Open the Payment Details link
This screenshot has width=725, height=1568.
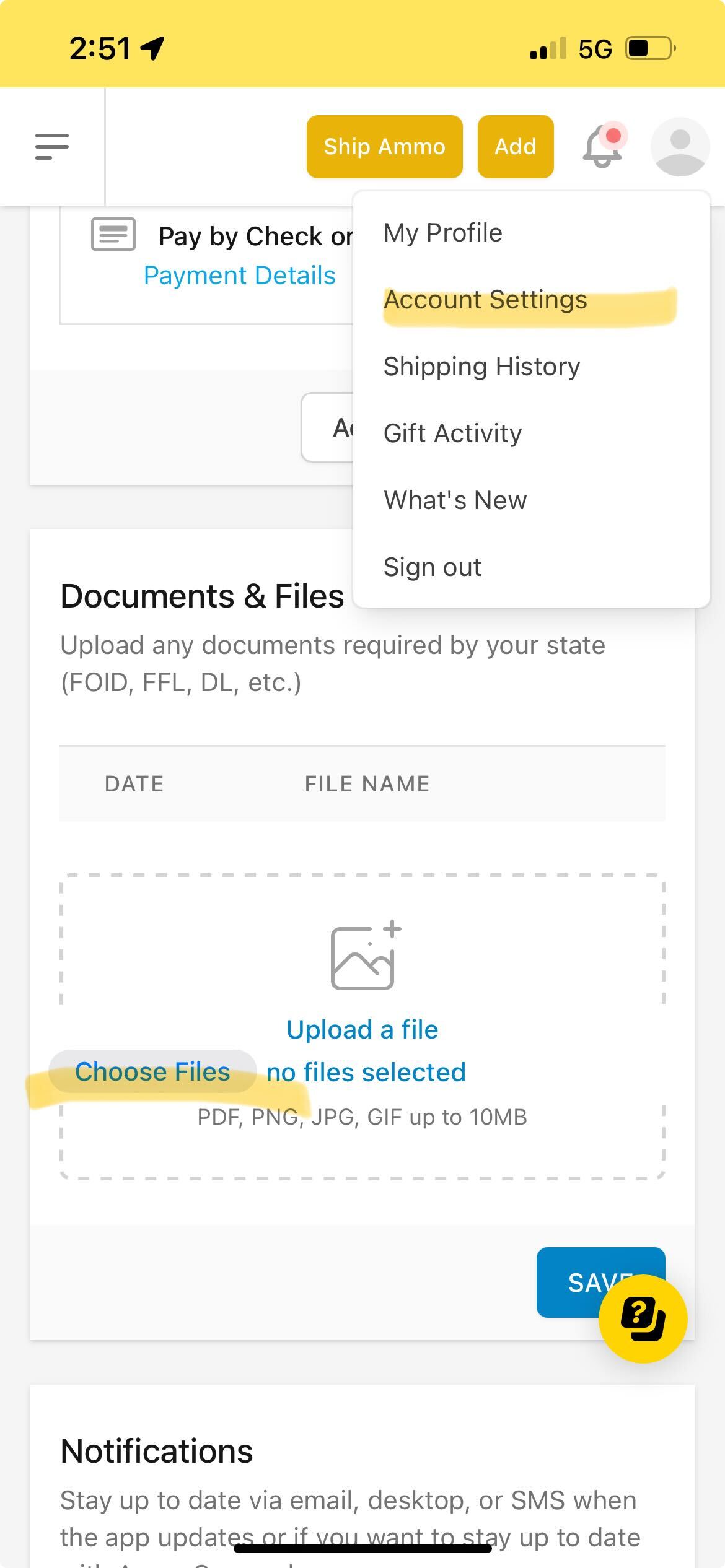(239, 276)
